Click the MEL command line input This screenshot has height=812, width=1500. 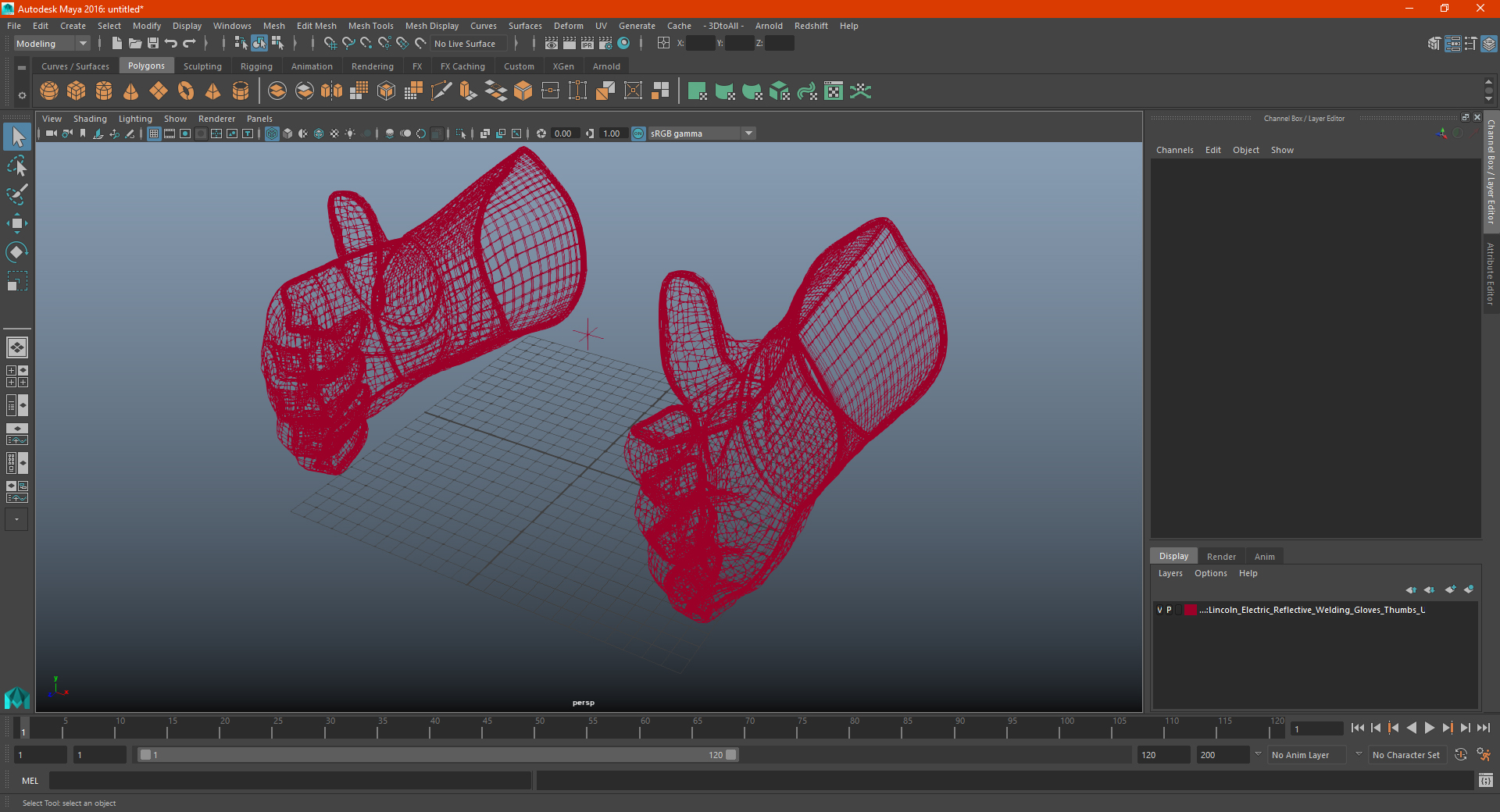pos(290,780)
